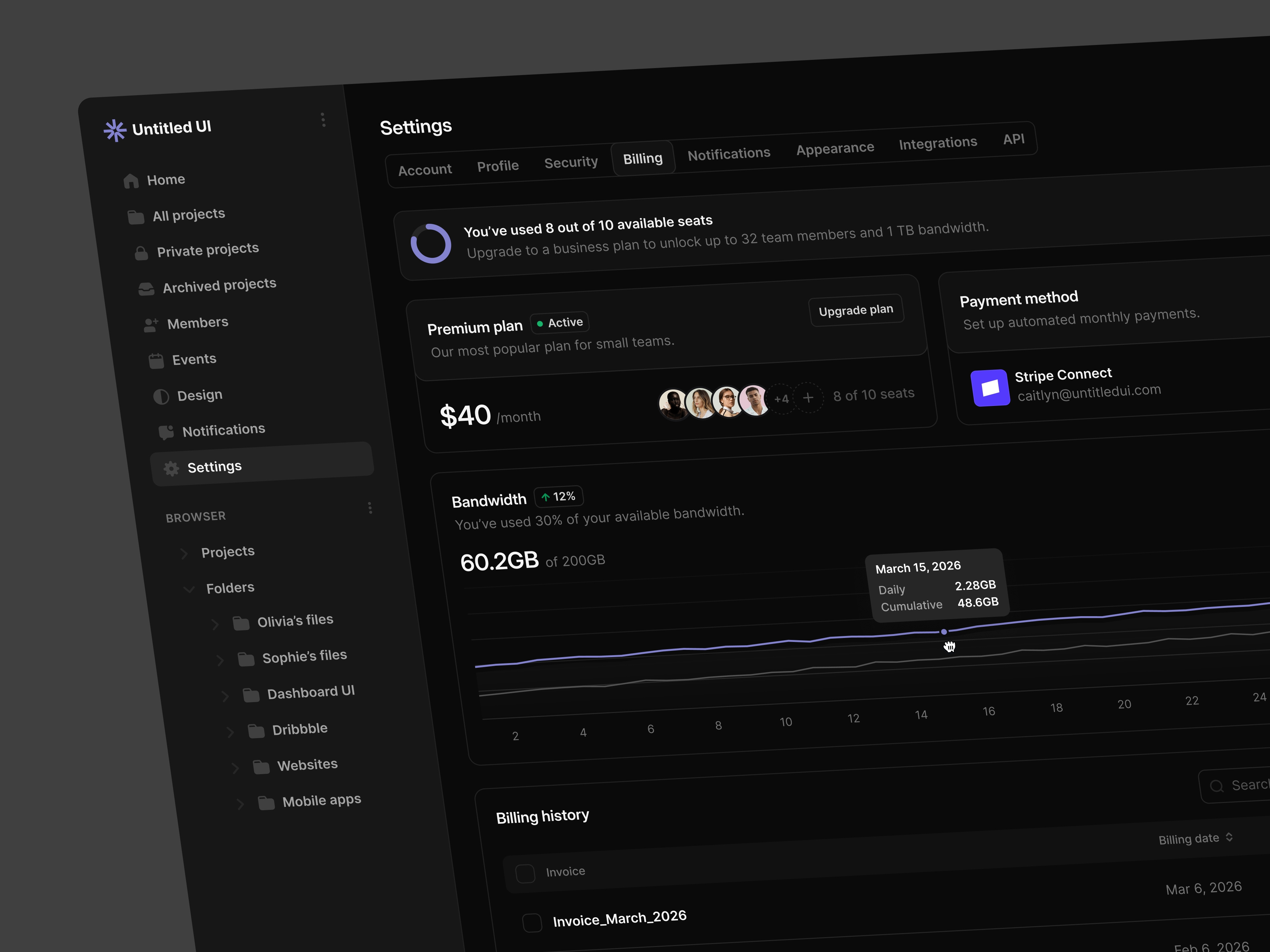The width and height of the screenshot is (1270, 952).
Task: Click the Untitled UI asterisk logo
Action: tap(115, 130)
